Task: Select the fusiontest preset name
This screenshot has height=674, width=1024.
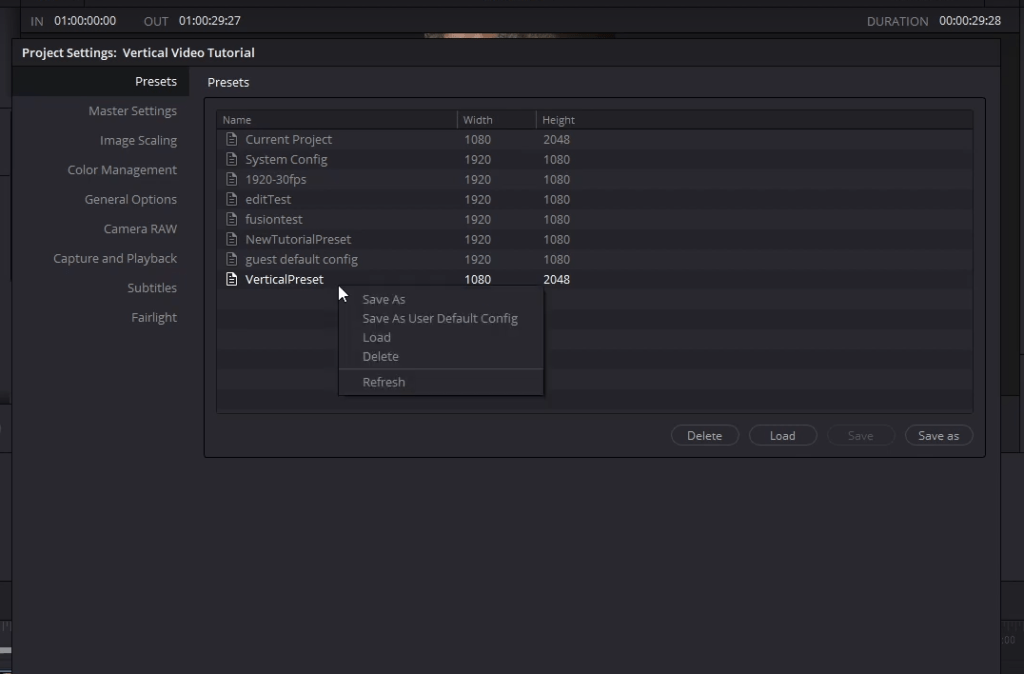Action: pos(274,219)
